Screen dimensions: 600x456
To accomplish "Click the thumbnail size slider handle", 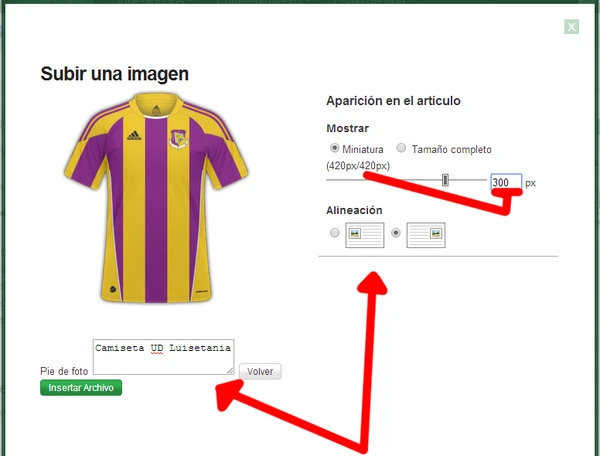I will [445, 180].
